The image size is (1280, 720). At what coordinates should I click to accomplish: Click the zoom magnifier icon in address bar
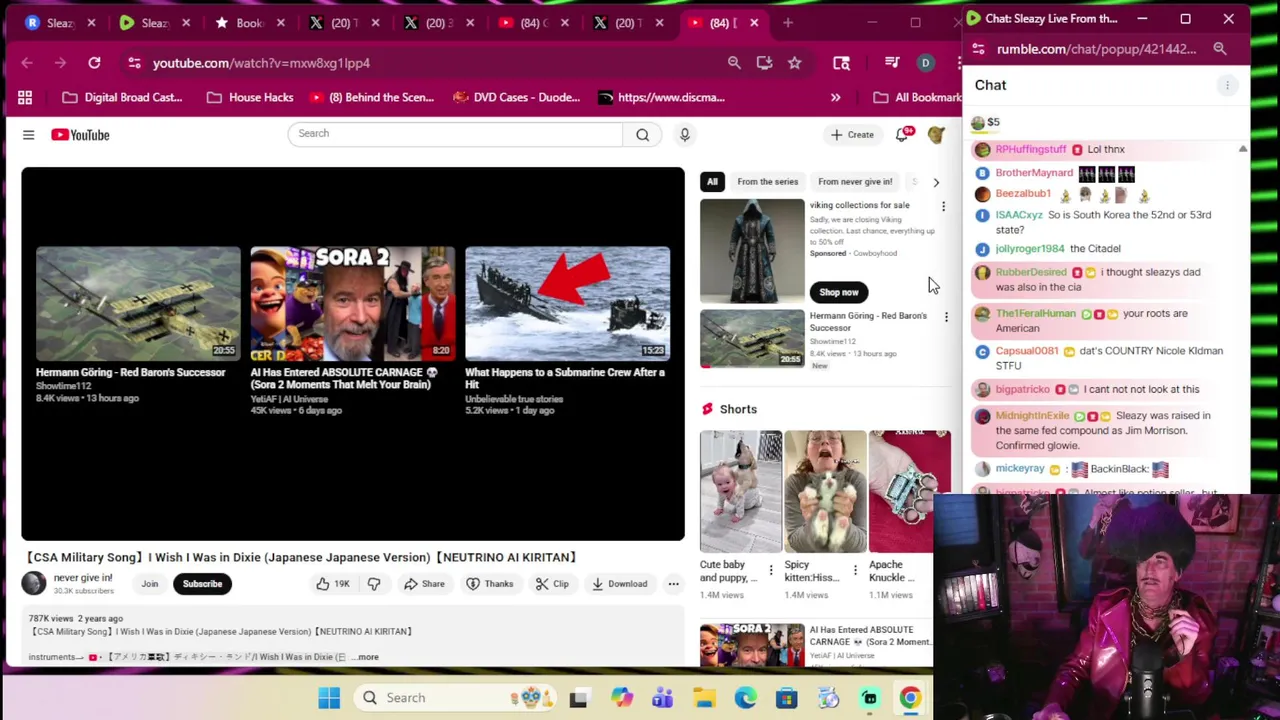(734, 63)
